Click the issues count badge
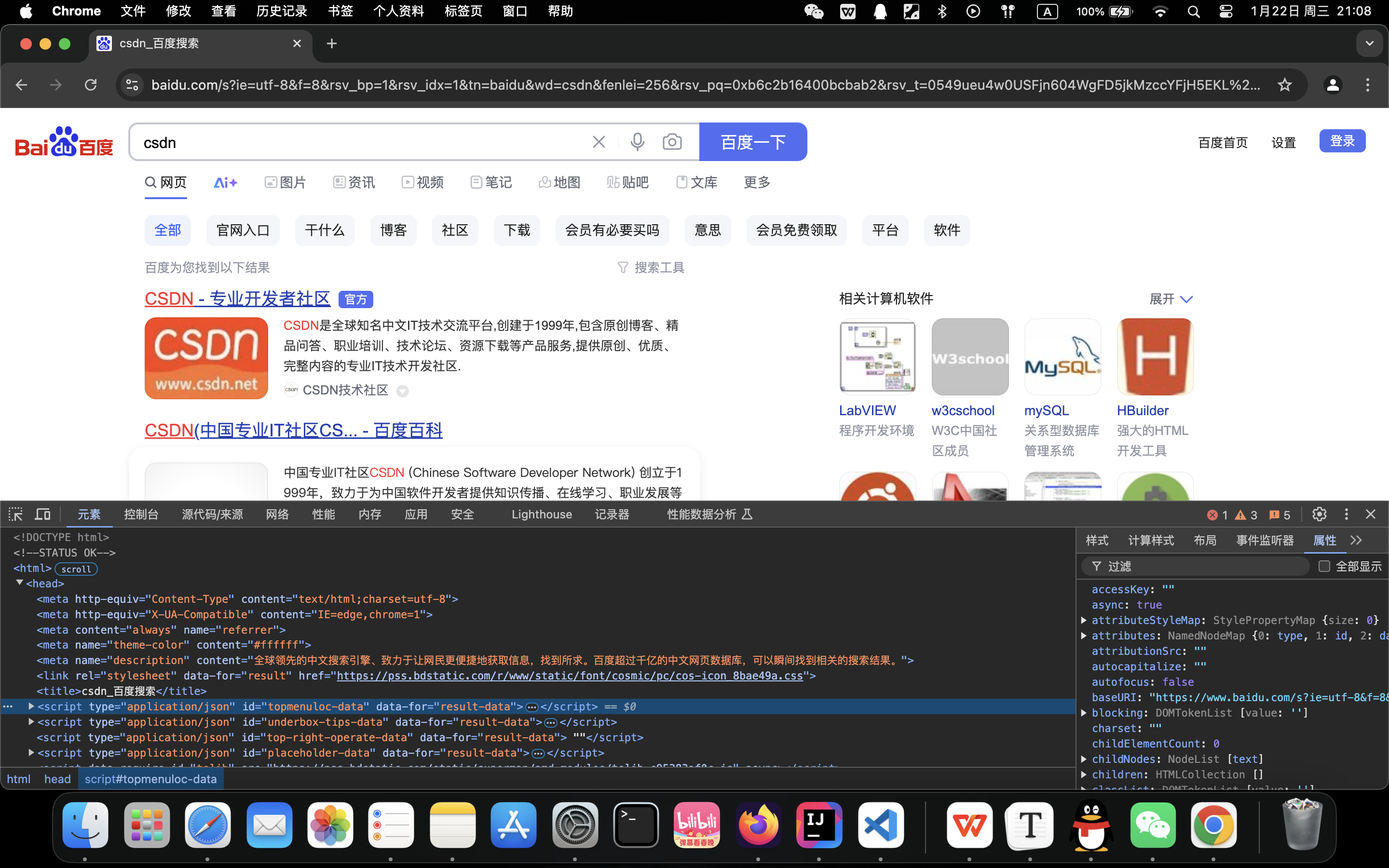The image size is (1389, 868). pyautogui.click(x=1280, y=515)
